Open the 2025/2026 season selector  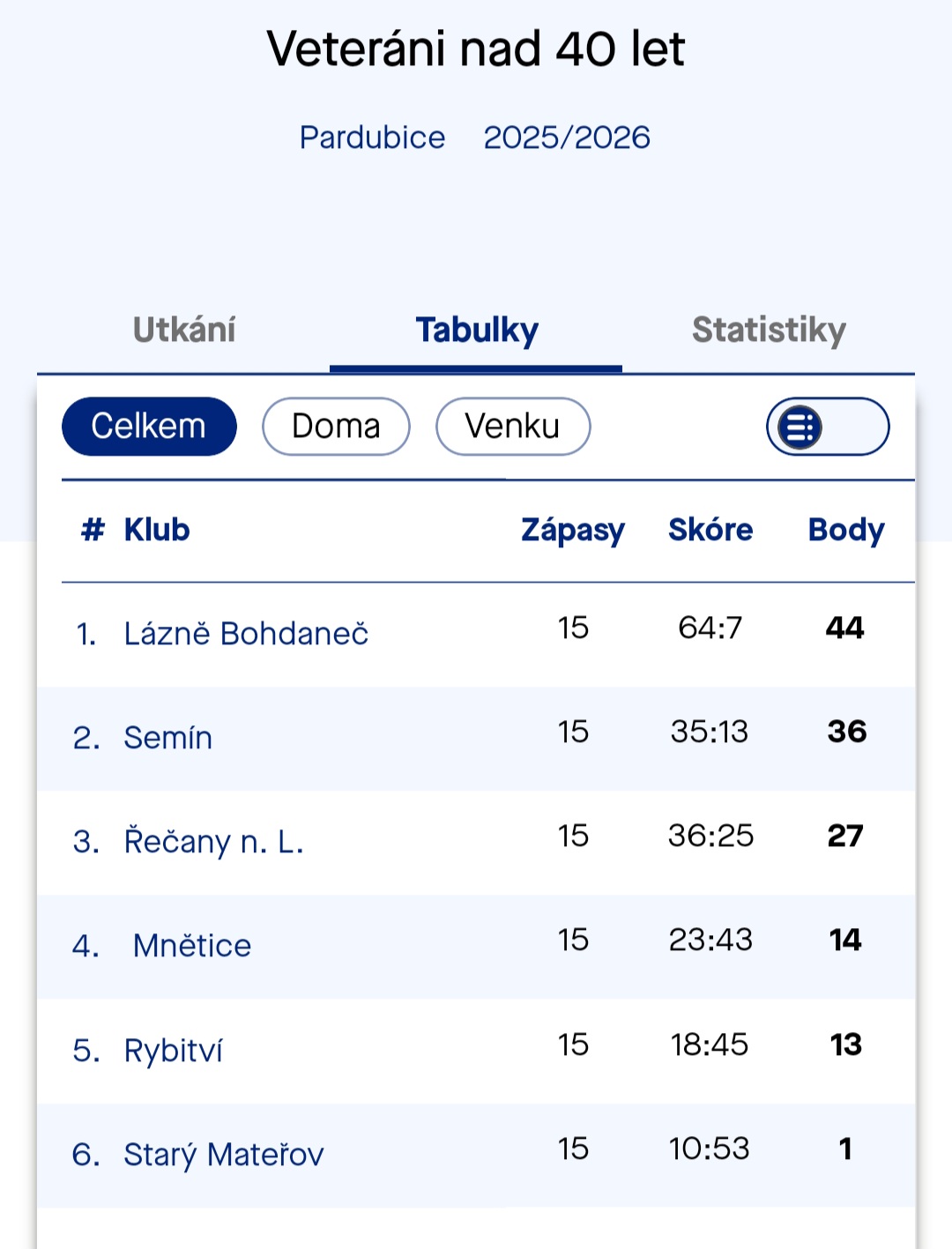pos(567,137)
